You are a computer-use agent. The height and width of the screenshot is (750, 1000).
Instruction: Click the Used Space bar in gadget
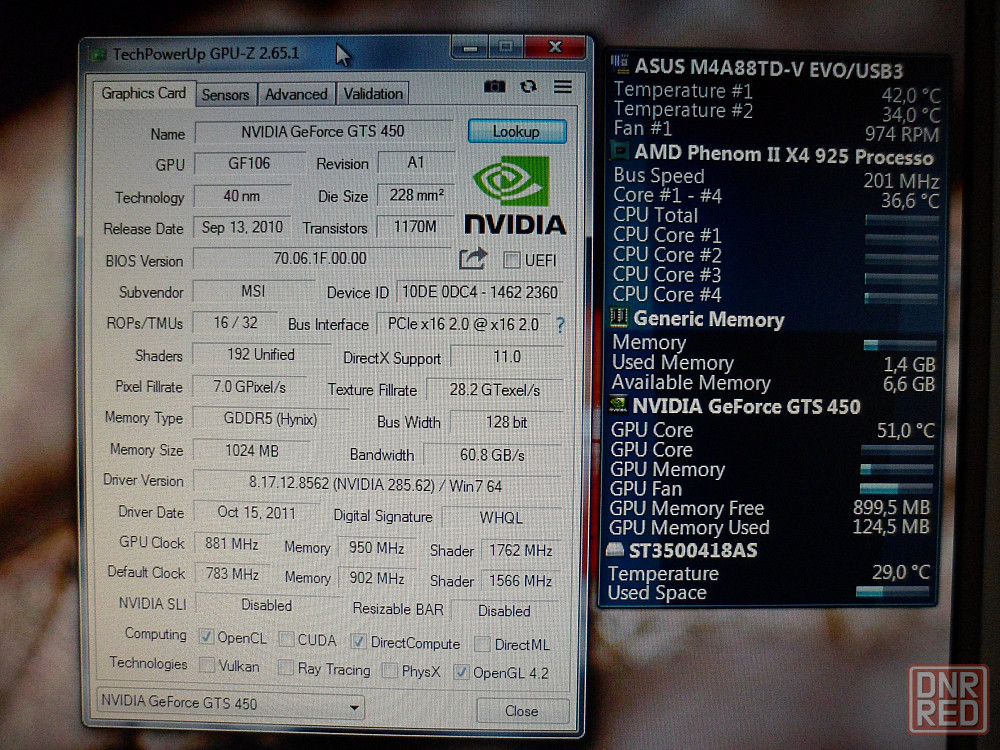892,592
